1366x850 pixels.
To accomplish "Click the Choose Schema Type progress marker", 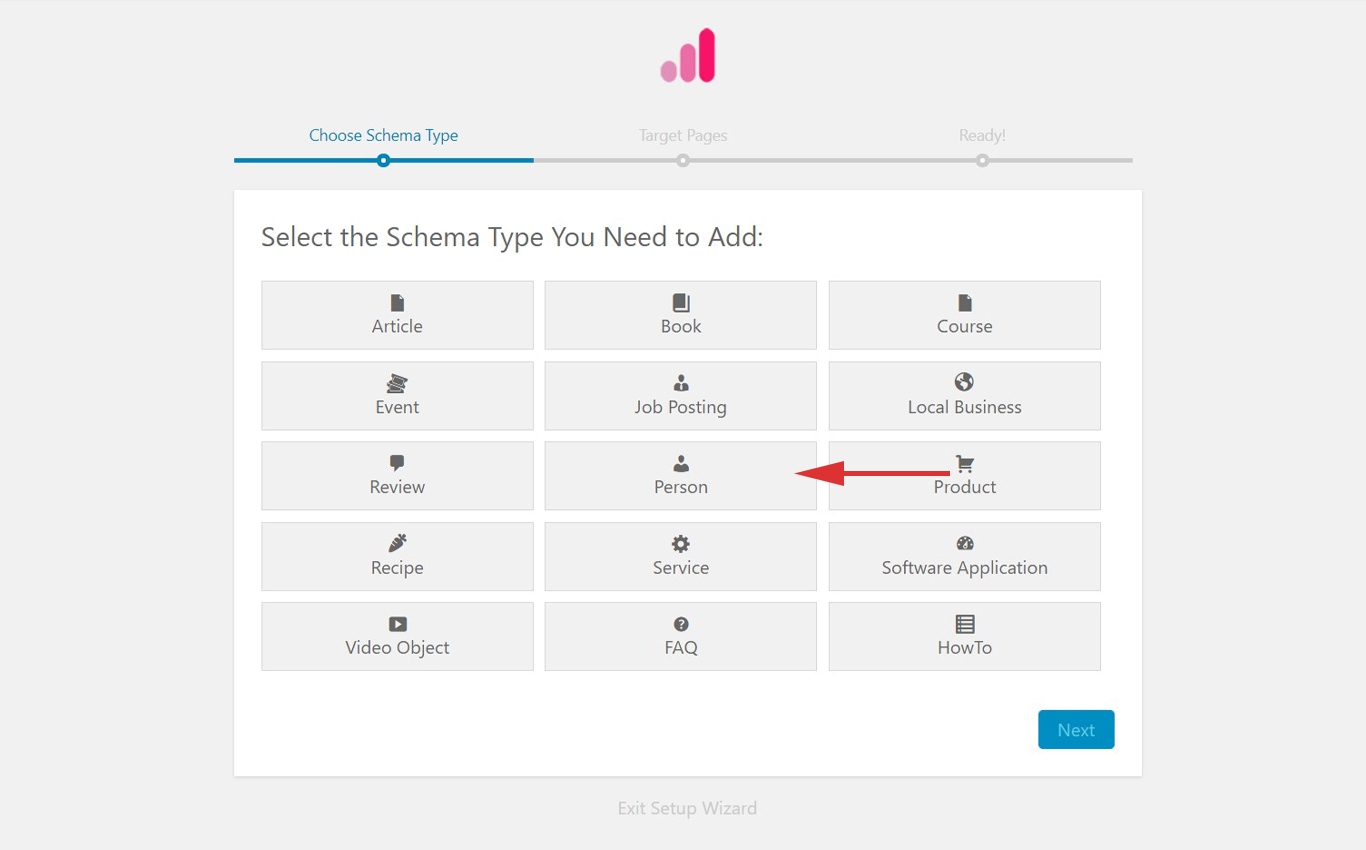I will click(383, 159).
